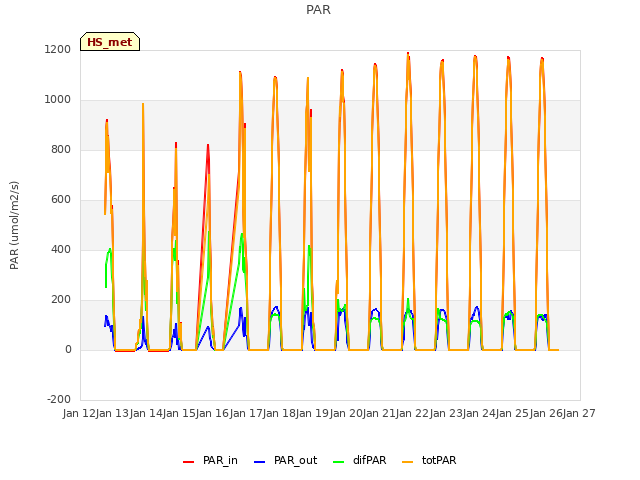Click the 200 y-axis tick label

click(61, 300)
